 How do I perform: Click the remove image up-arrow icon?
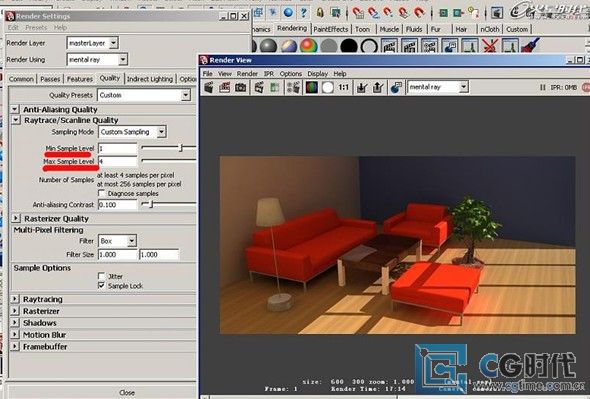378,87
